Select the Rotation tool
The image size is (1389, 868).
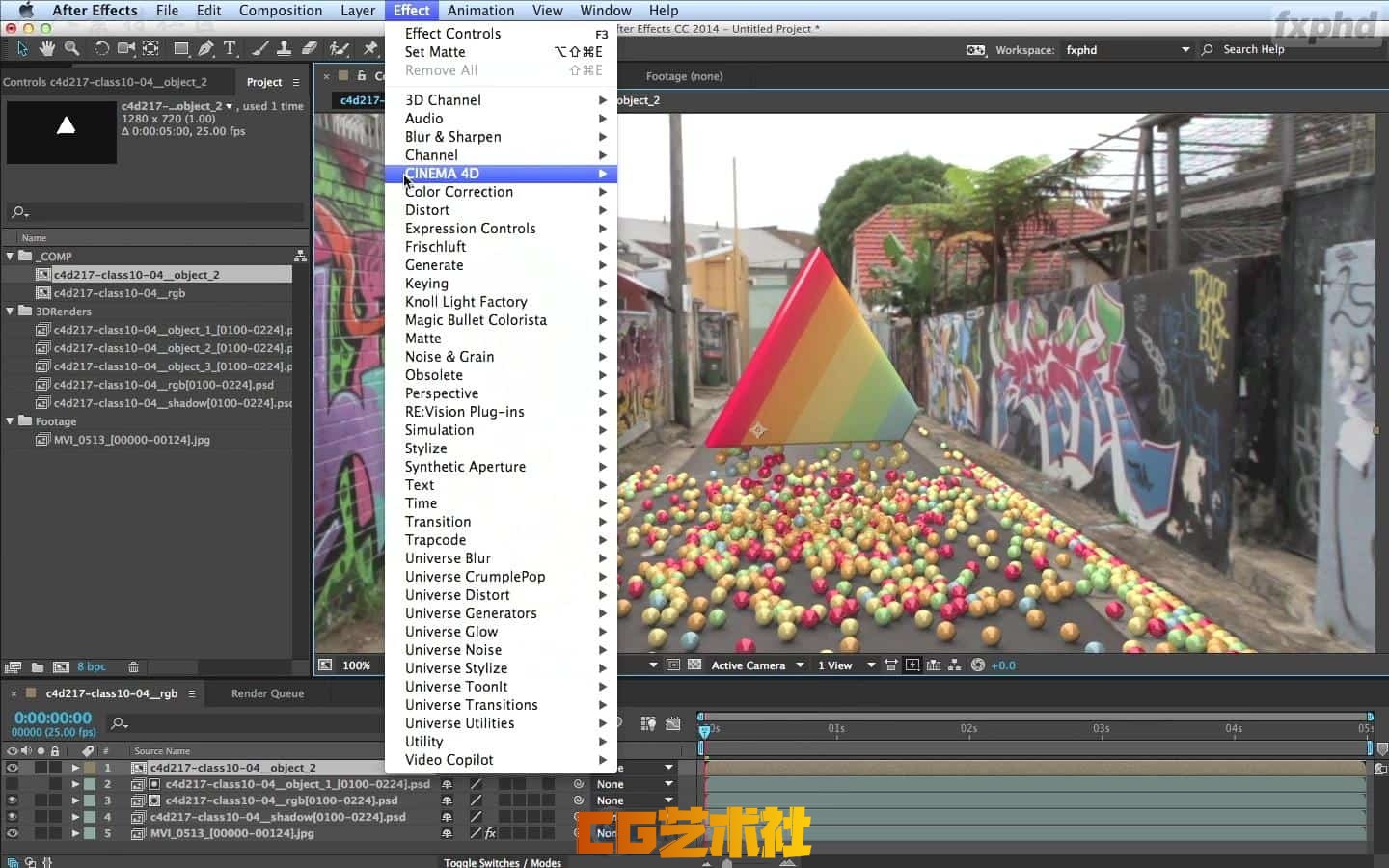pos(100,48)
